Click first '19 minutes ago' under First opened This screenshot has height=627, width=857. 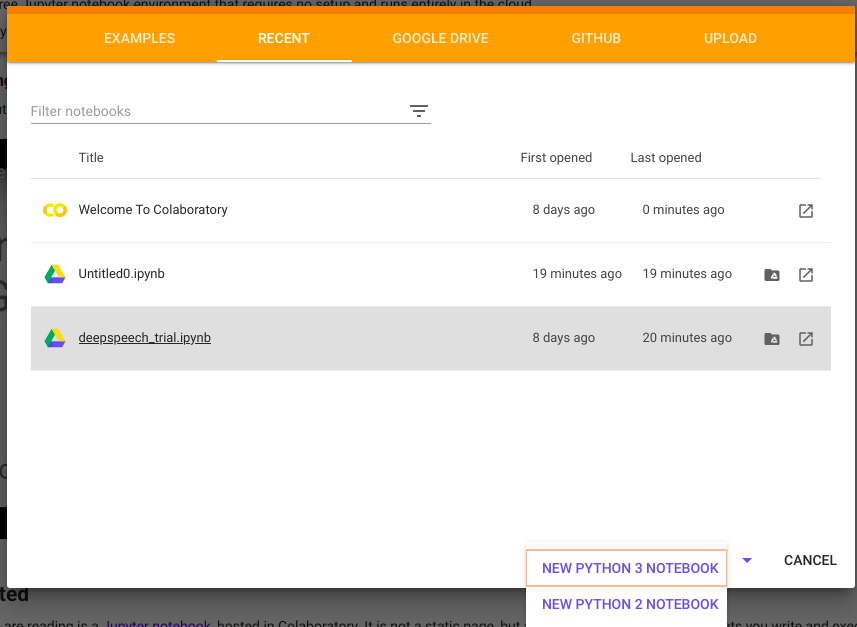tap(577, 274)
